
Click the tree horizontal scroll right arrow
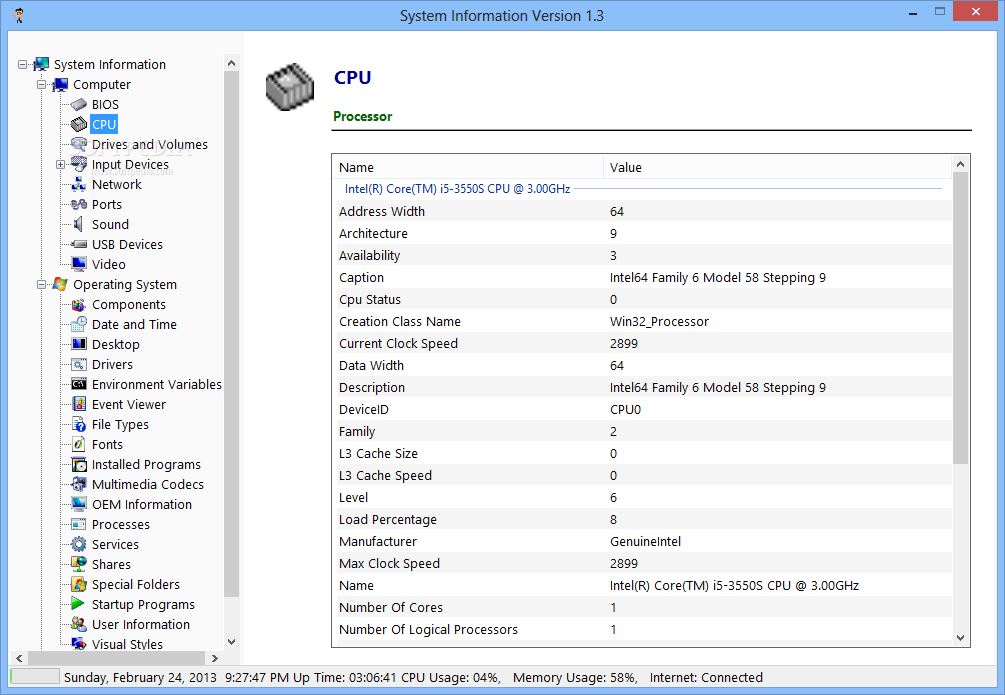[215, 658]
